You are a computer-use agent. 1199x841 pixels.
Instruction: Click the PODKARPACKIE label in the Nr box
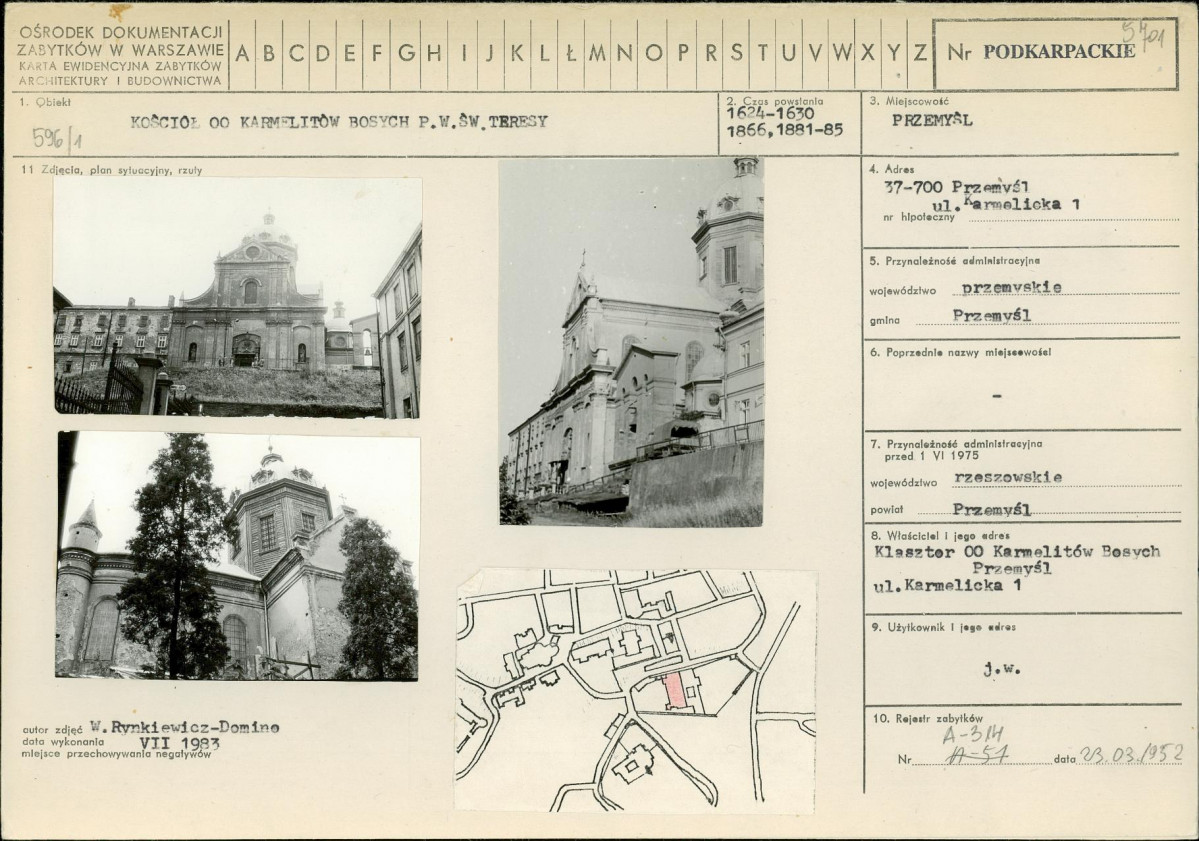point(1058,53)
